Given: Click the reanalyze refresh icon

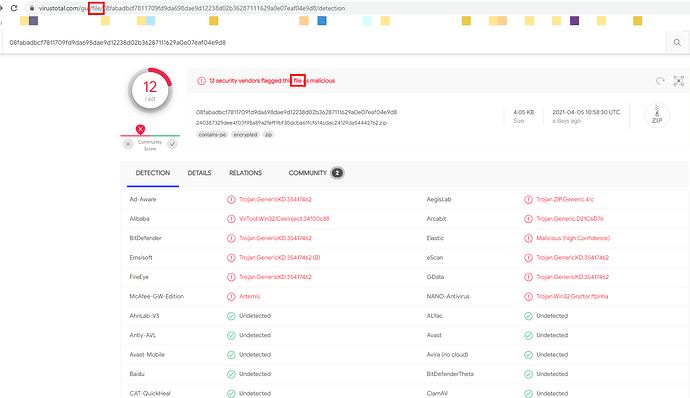Looking at the screenshot, I should (x=660, y=81).
